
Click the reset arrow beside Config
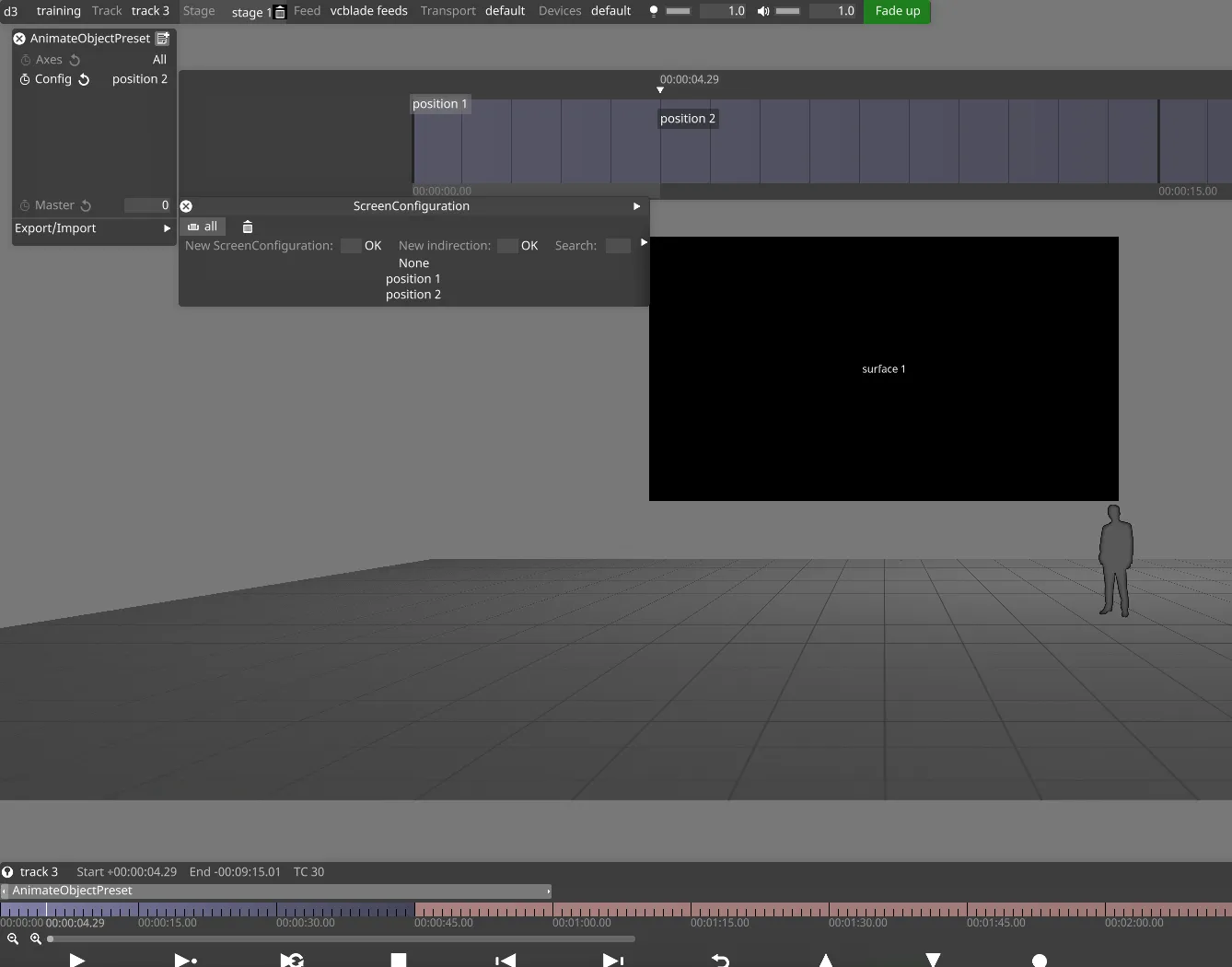coord(84,79)
